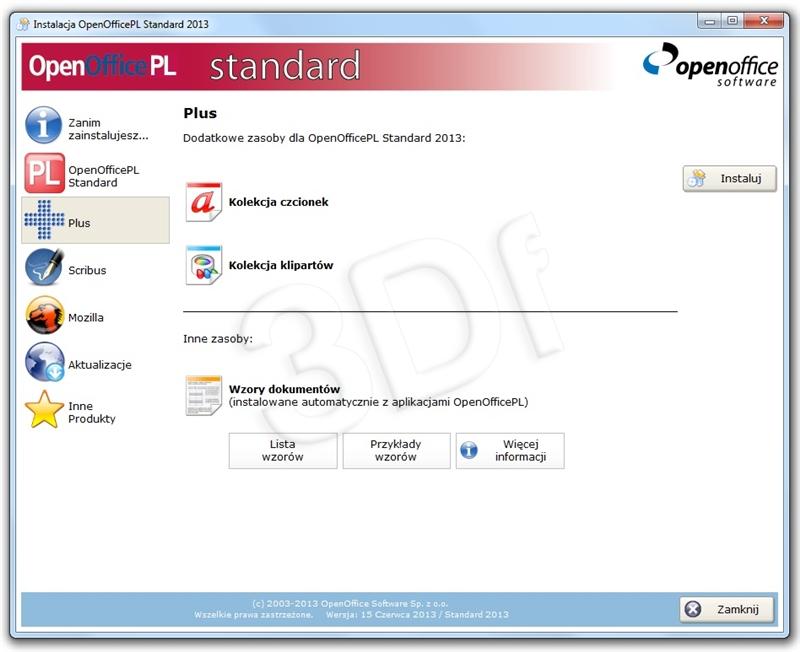
Task: Click the Mozilla dinosaur icon
Action: coord(44,315)
